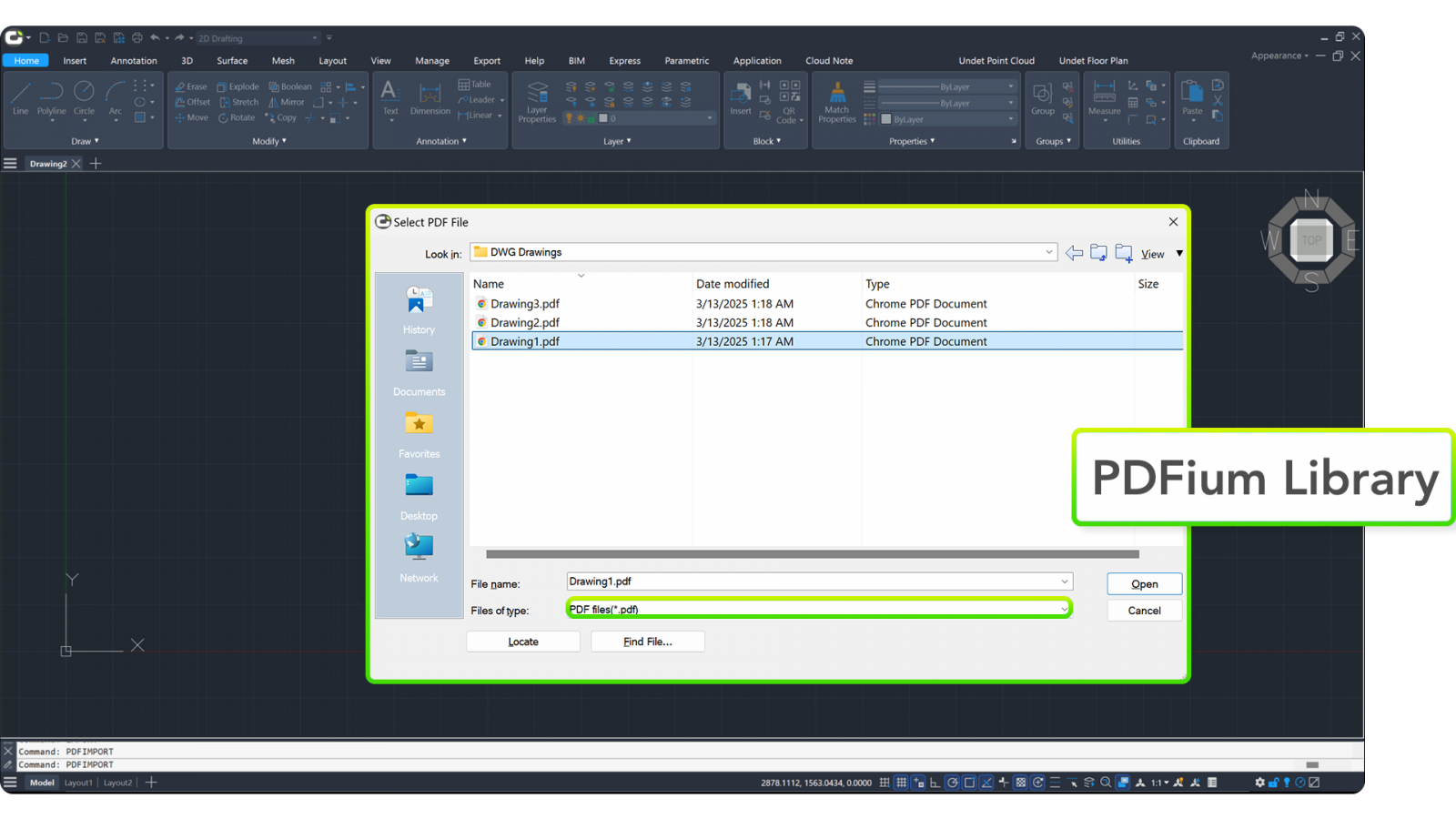Click the back arrow next to Look in
Image resolution: width=1456 pixels, height=819 pixels.
click(x=1074, y=253)
